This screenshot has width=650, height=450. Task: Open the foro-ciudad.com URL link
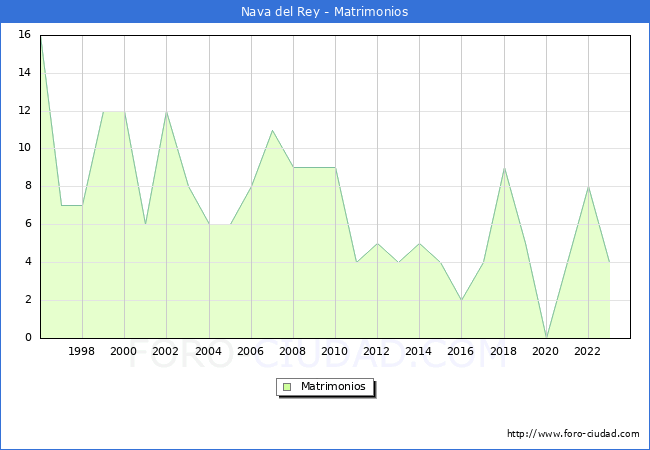point(573,434)
